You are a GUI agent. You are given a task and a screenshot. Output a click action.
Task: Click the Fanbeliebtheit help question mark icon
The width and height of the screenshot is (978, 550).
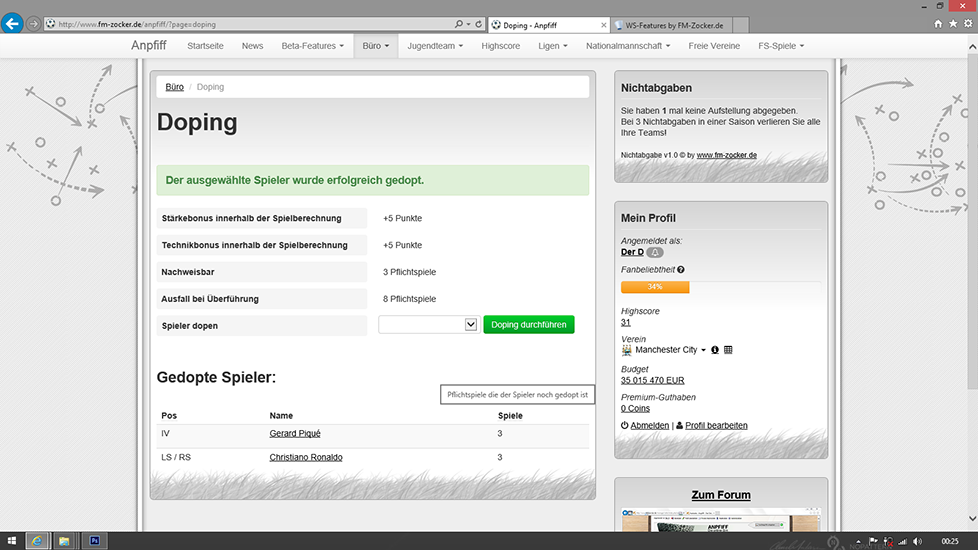pyautogui.click(x=681, y=270)
